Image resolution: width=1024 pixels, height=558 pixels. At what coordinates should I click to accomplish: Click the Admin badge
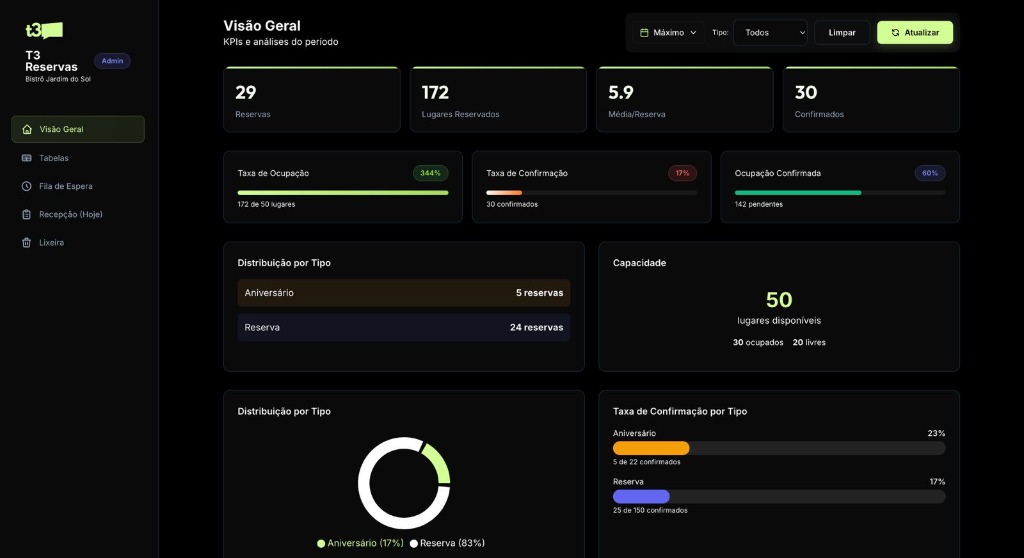coord(112,61)
